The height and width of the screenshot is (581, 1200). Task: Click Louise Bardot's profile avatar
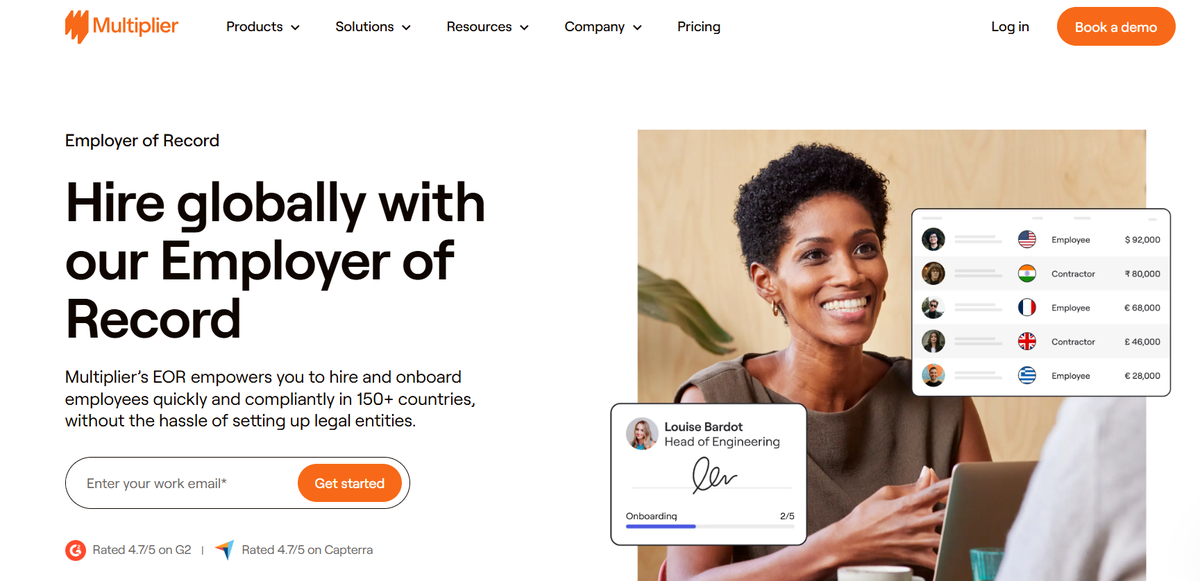(x=641, y=434)
